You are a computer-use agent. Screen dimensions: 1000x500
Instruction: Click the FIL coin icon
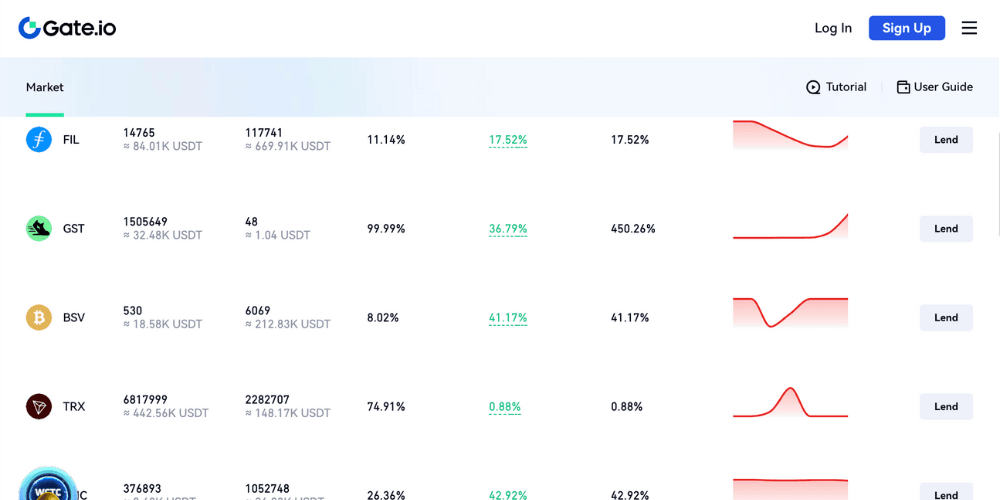click(x=39, y=140)
